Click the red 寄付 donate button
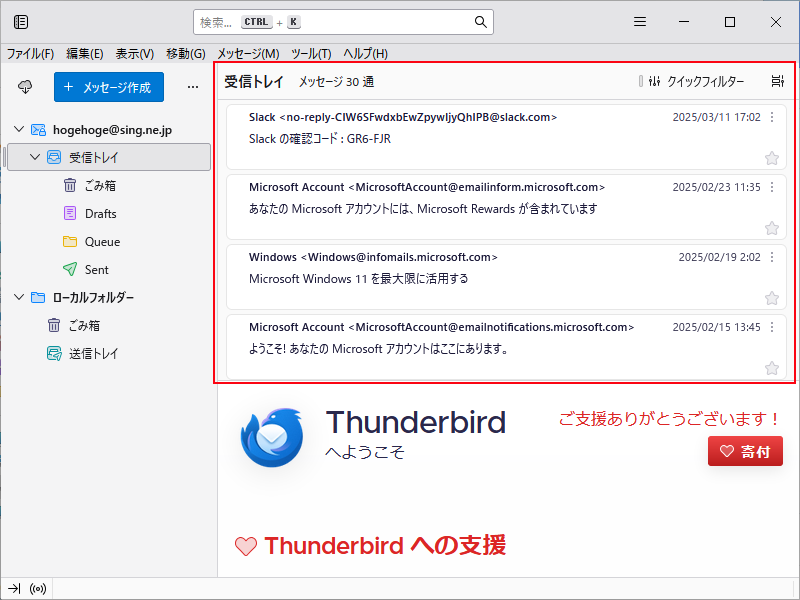800x600 pixels. (x=745, y=451)
